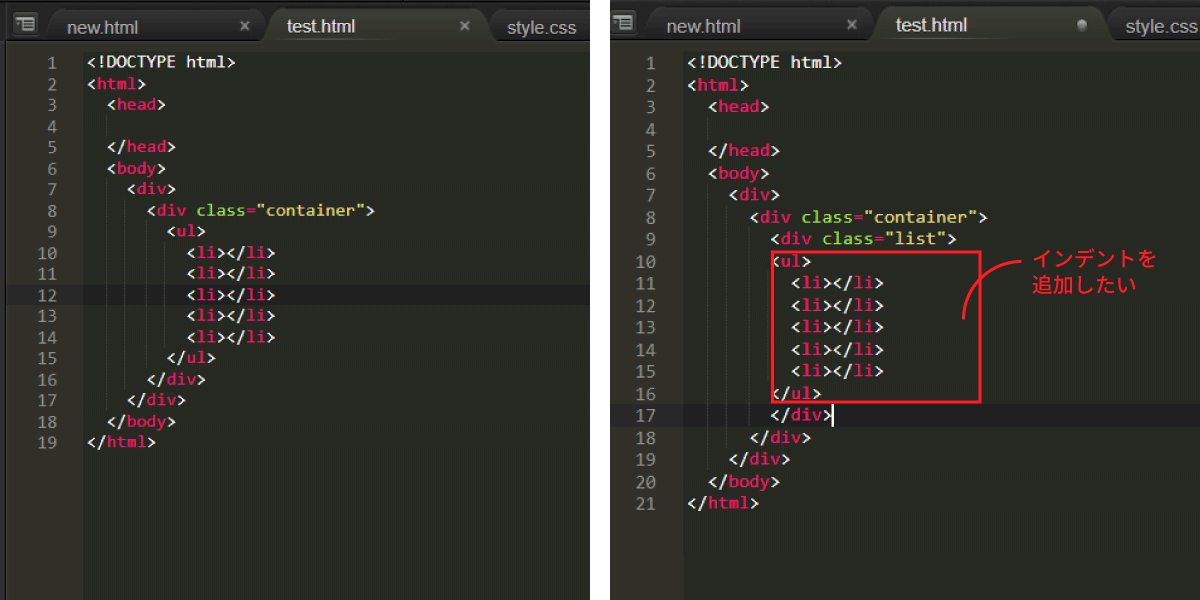
Task: Close the new.html tab in the right editor
Action: tap(852, 25)
